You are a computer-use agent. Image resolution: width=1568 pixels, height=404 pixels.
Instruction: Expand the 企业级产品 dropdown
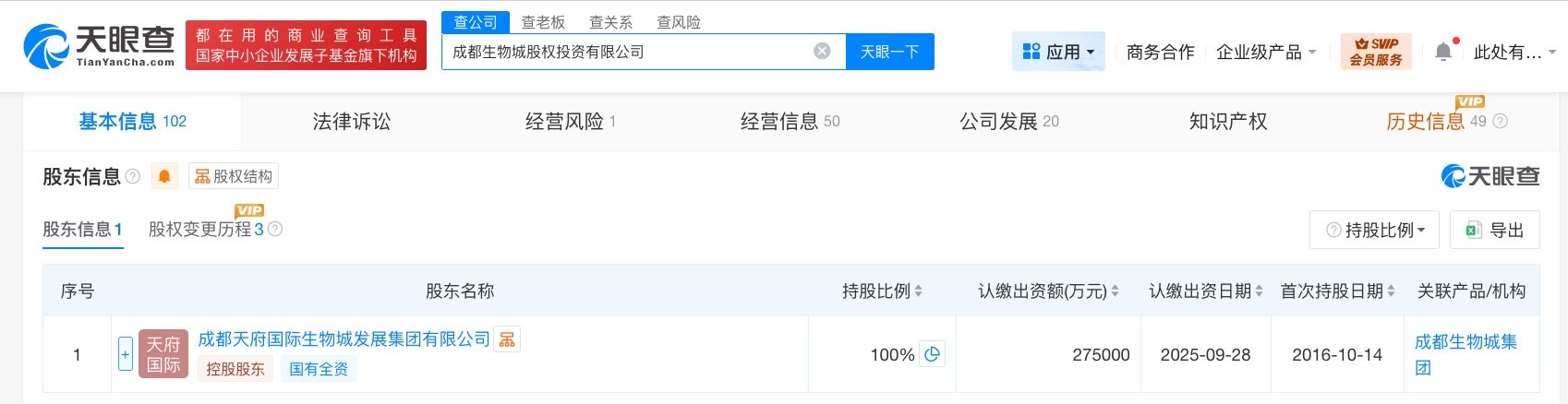(1266, 52)
